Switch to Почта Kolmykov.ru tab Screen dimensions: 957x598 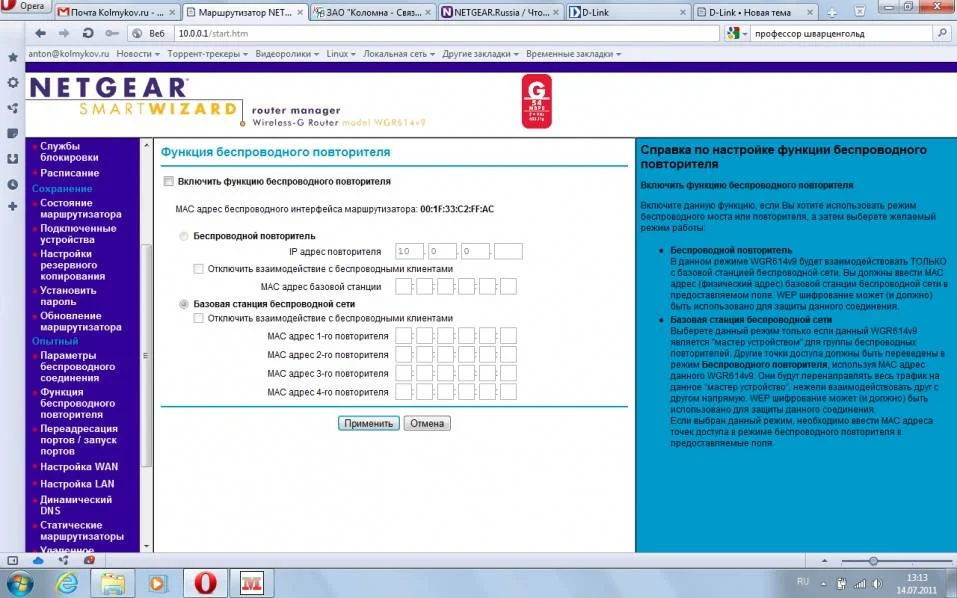tap(117, 12)
